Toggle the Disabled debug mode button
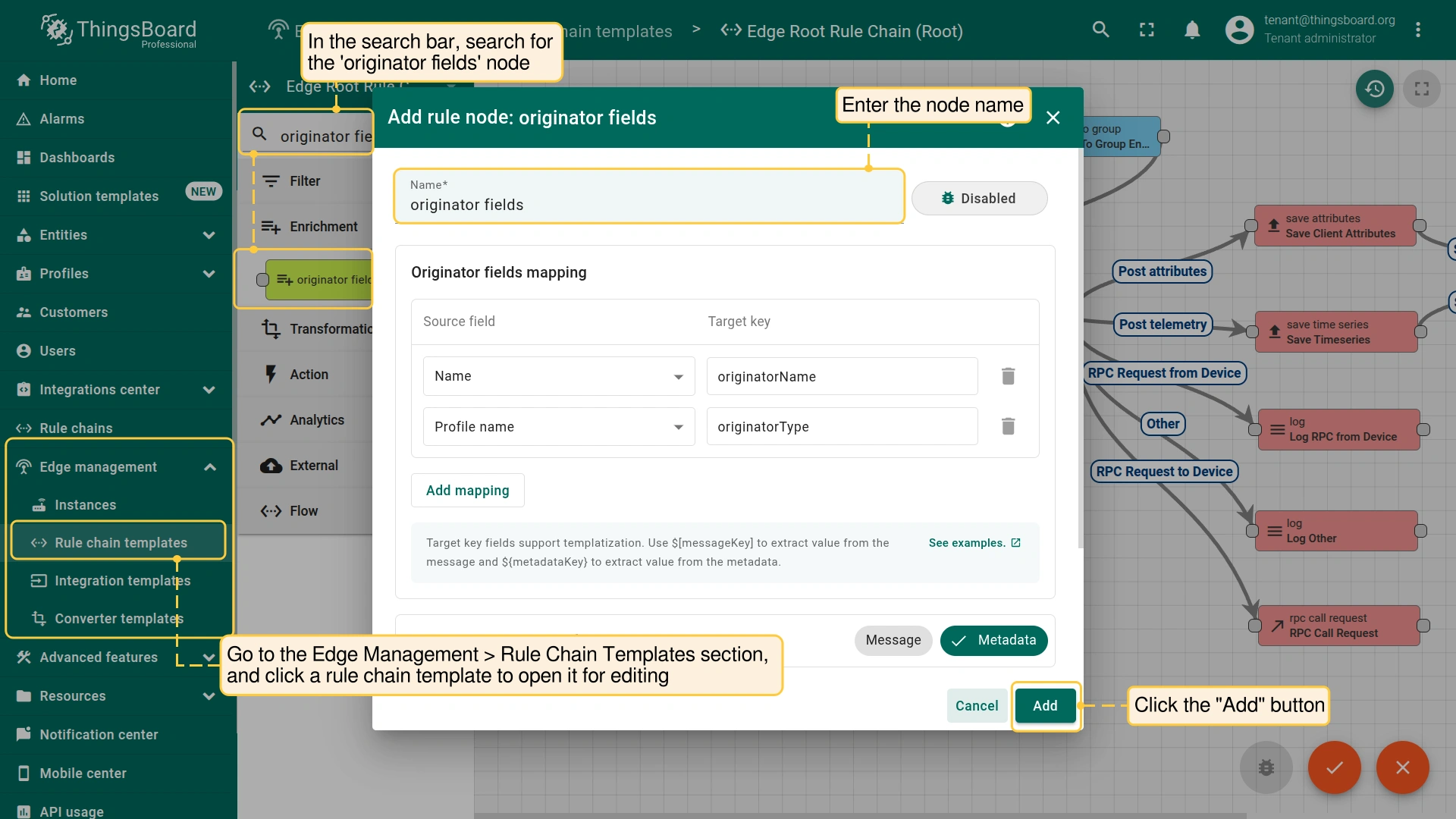This screenshot has width=1456, height=819. 979,198
